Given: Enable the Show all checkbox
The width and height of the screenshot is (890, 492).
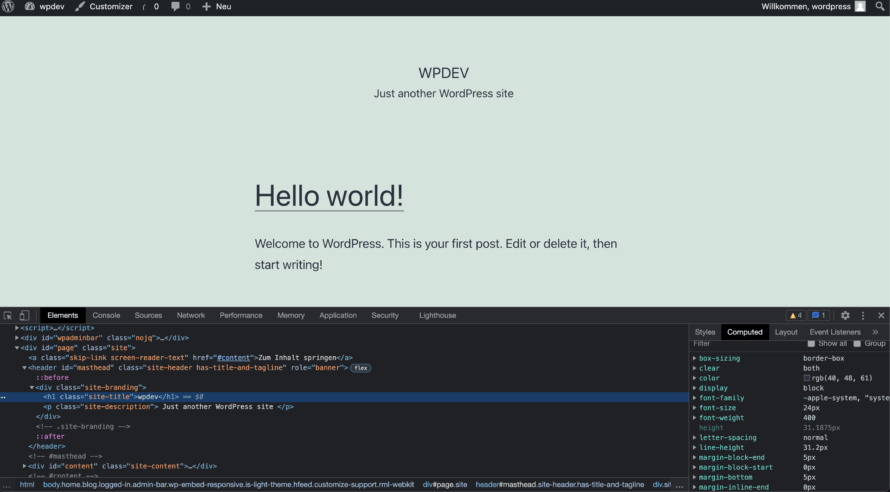Looking at the screenshot, I should coord(811,343).
